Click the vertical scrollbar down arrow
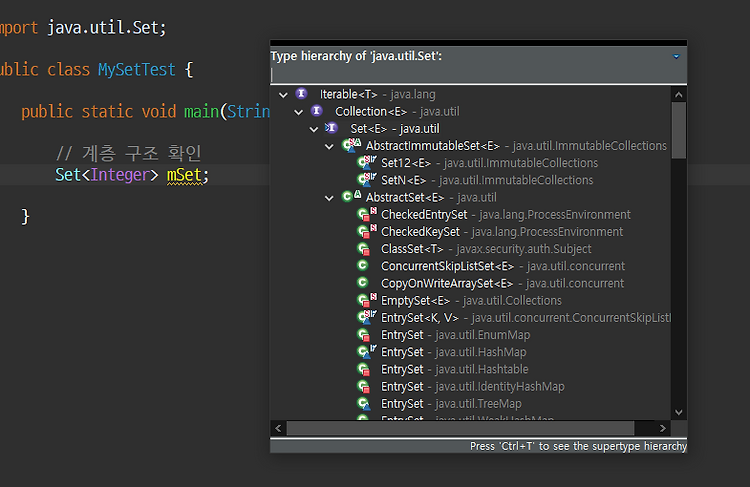 click(678, 412)
